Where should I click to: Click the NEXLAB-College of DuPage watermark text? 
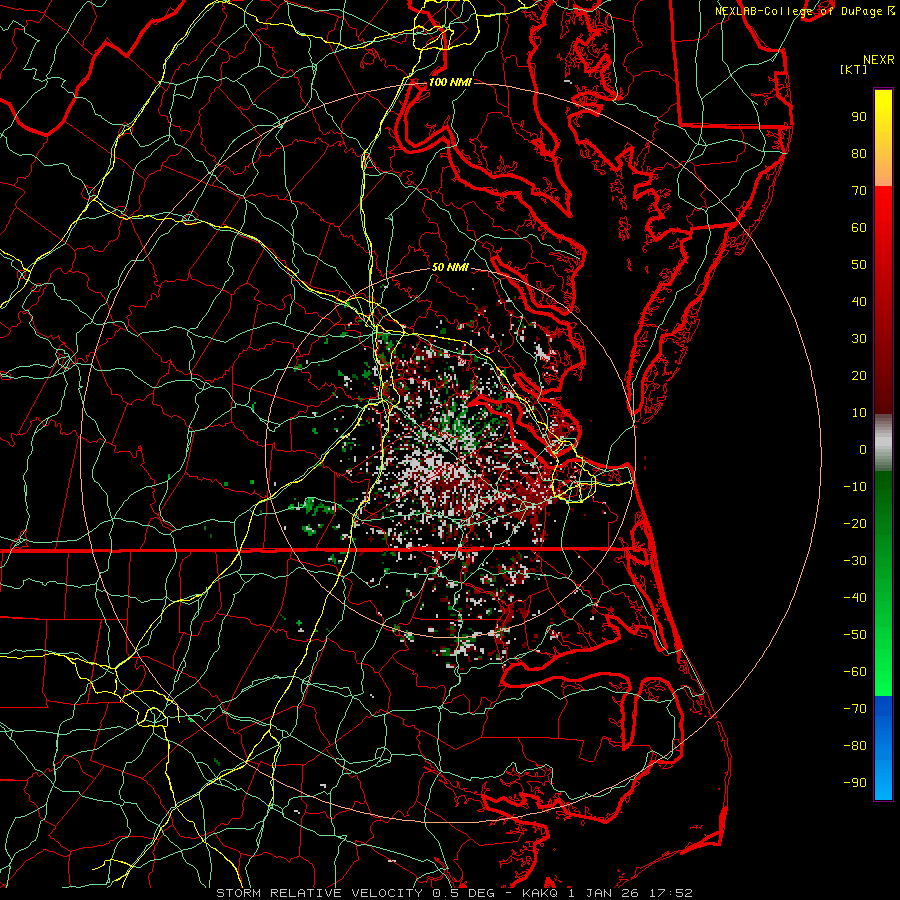[x=798, y=11]
